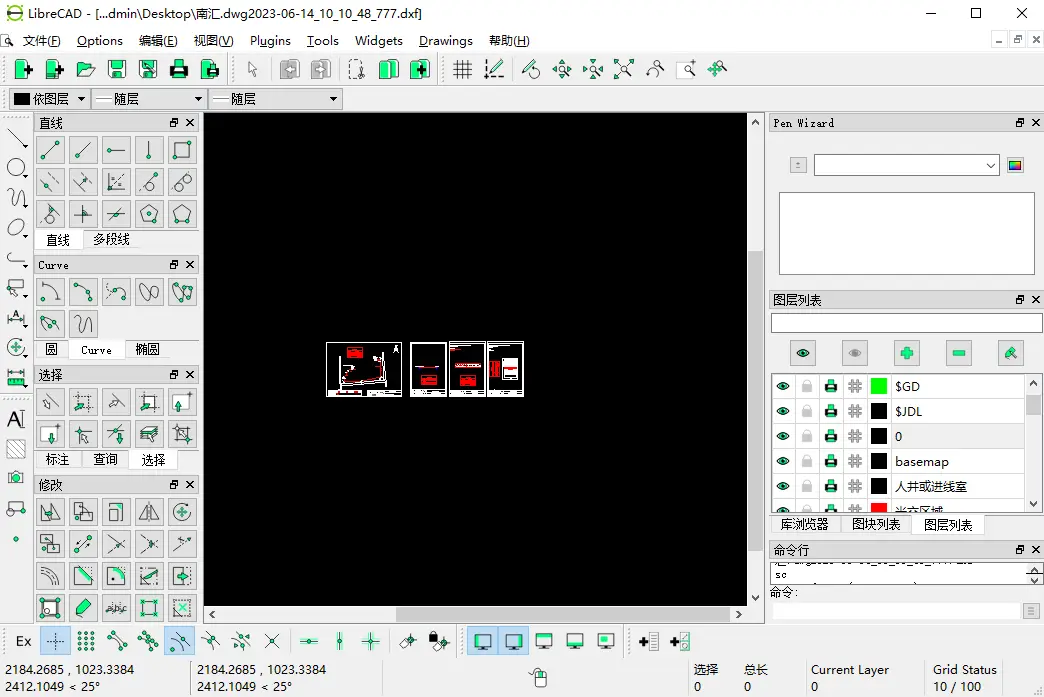Viewport: 1044px width, 697px height.
Task: Click the $GD layer green color swatch
Action: click(879, 386)
